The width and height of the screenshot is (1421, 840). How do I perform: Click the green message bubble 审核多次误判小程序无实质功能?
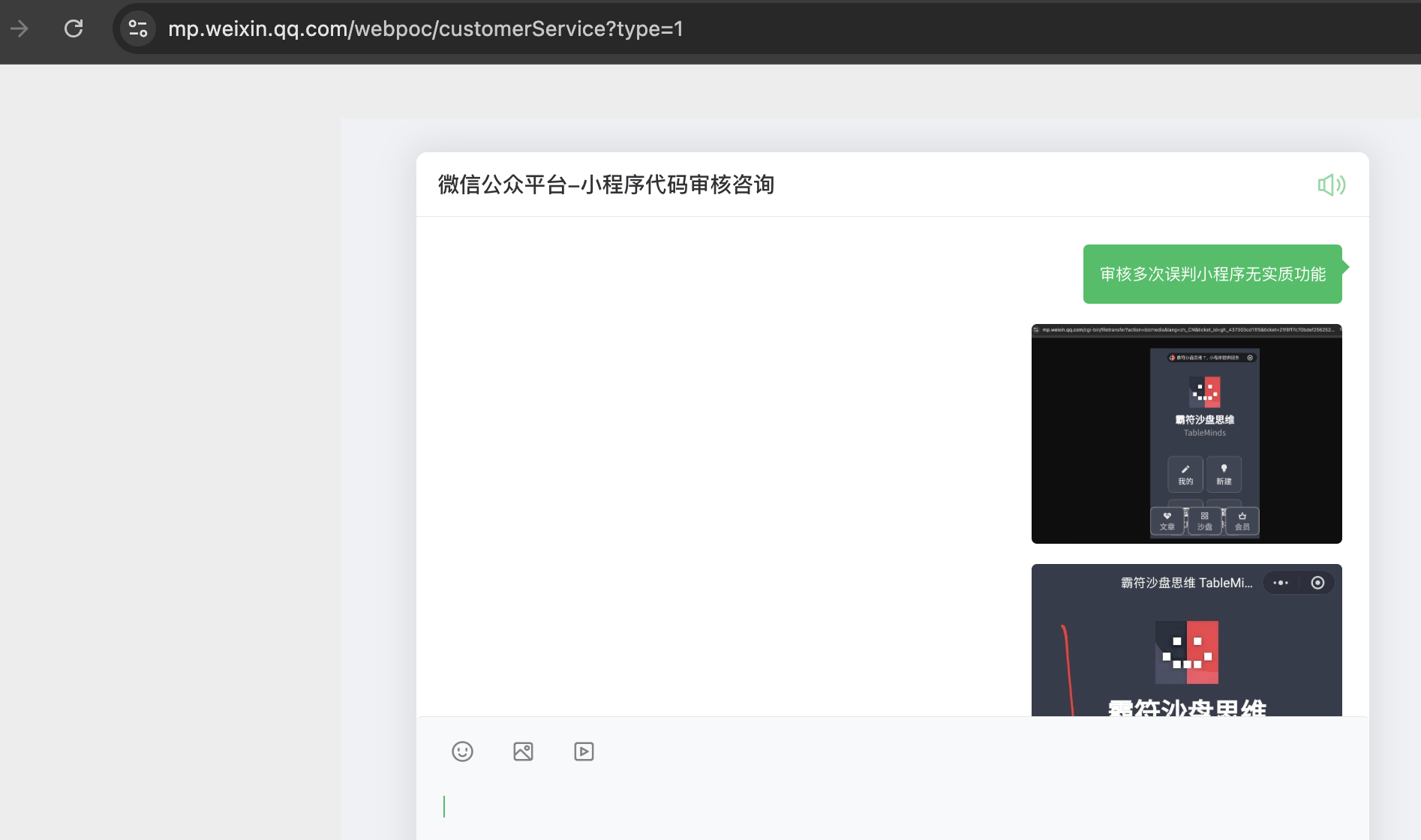pyautogui.click(x=1212, y=274)
